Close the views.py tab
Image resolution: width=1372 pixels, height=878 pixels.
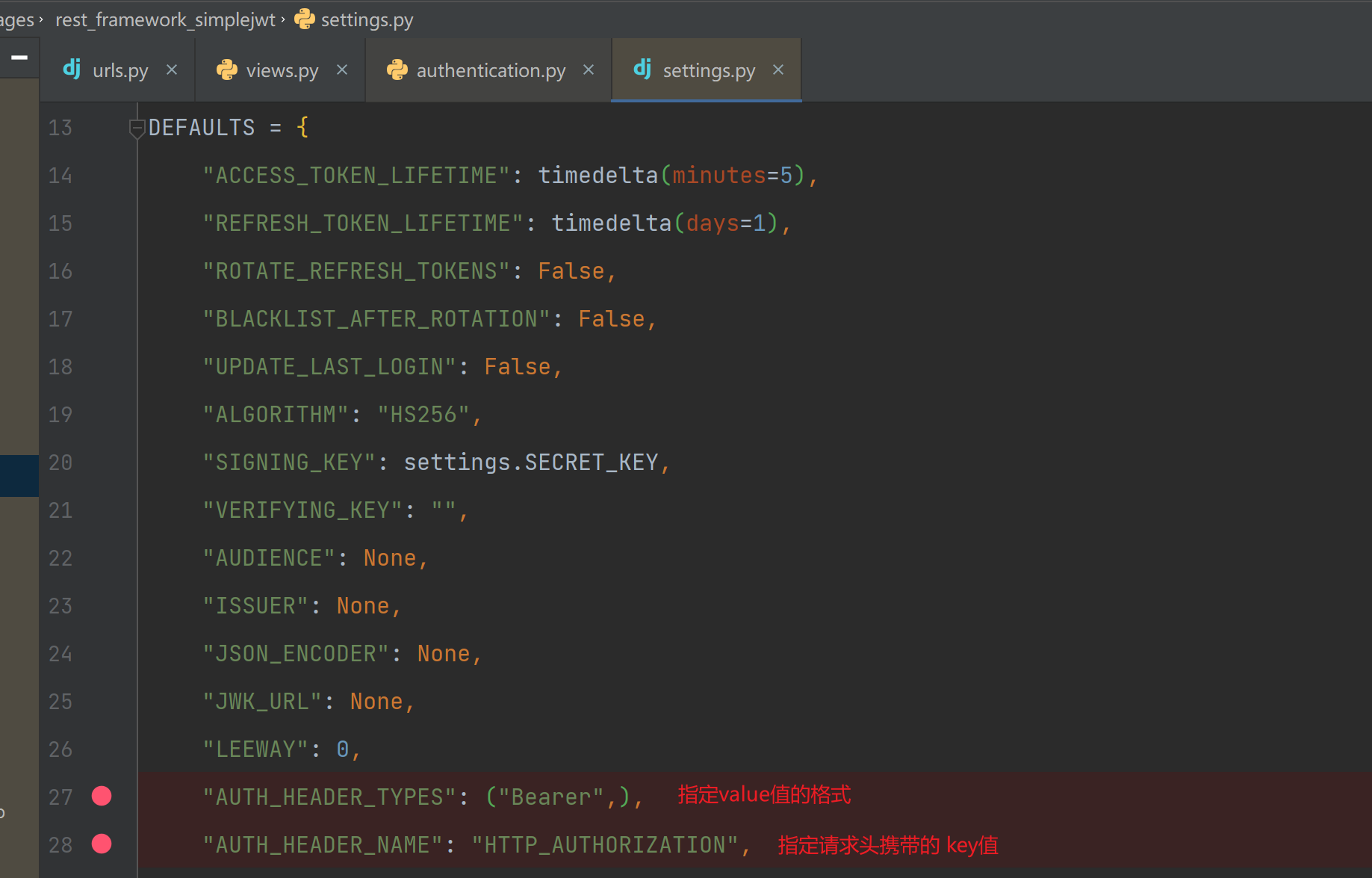pos(342,69)
